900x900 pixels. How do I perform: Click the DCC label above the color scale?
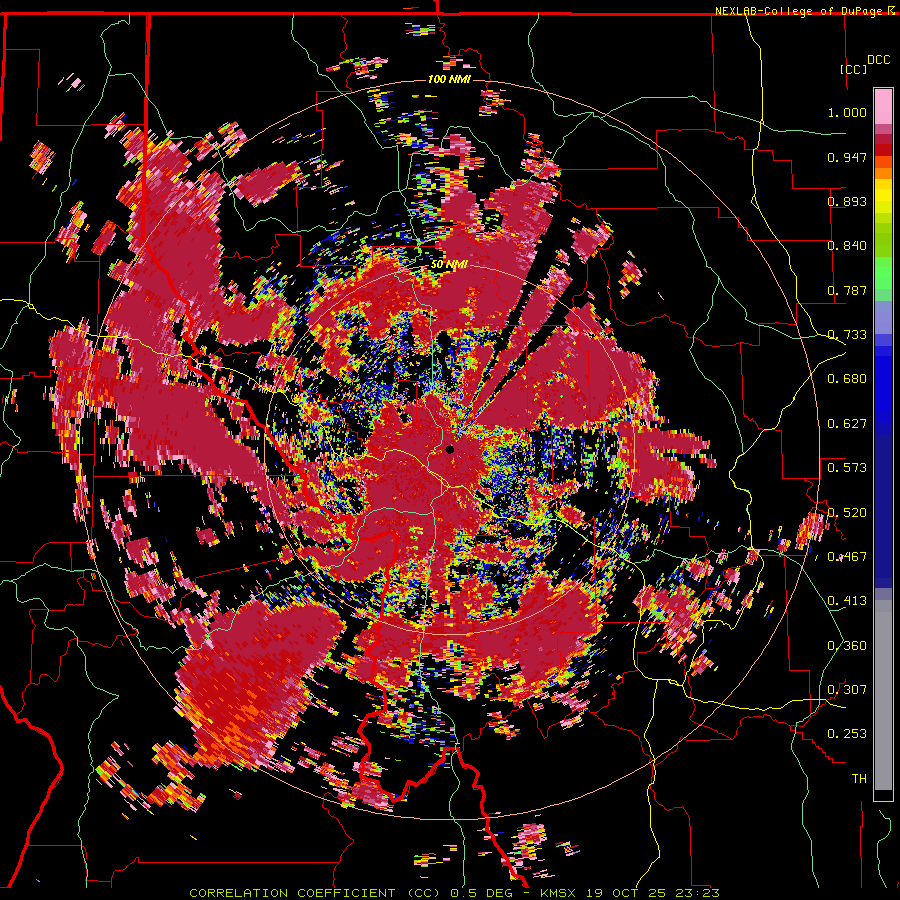click(878, 60)
